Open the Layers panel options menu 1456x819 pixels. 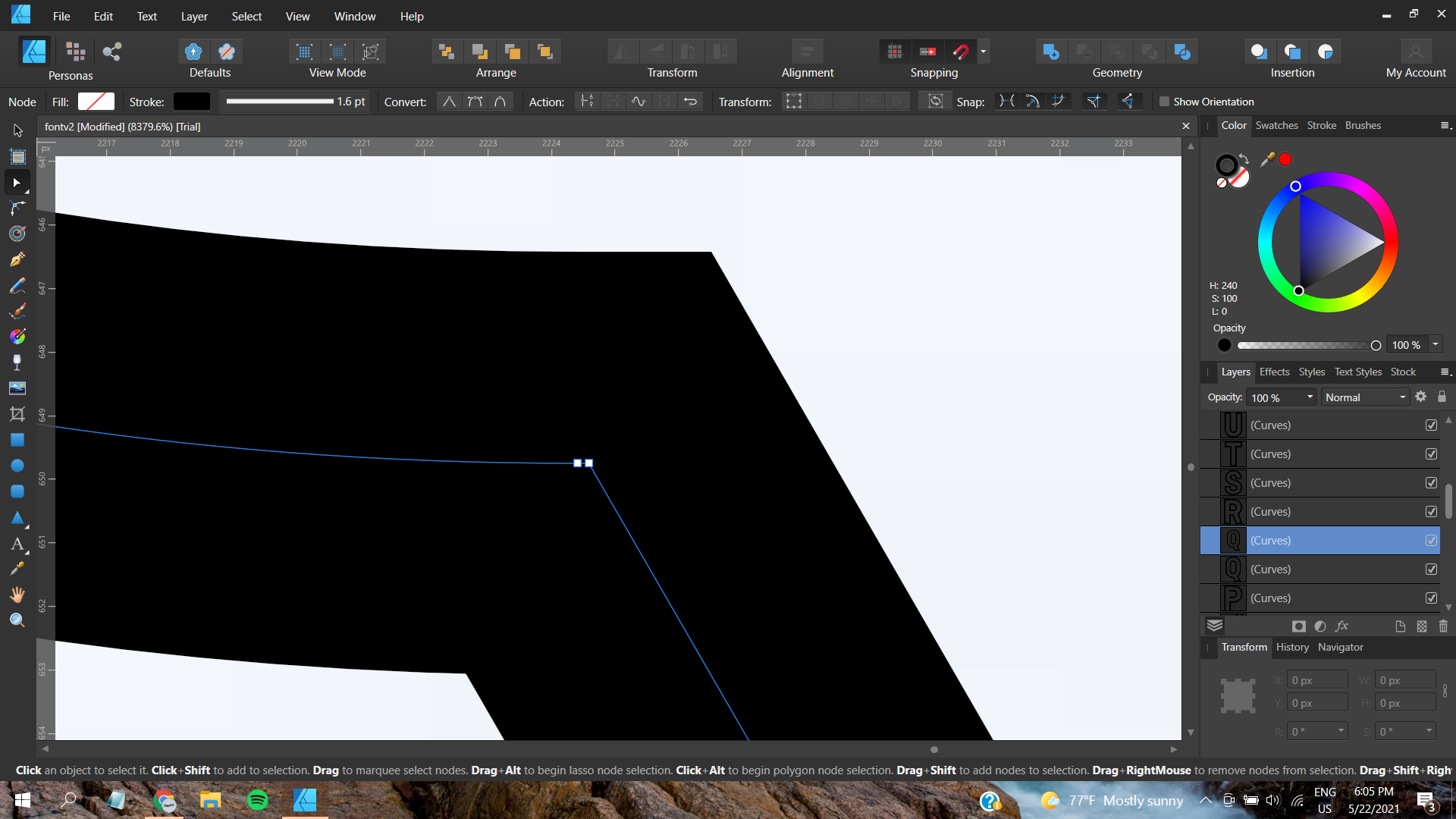coord(1445,372)
